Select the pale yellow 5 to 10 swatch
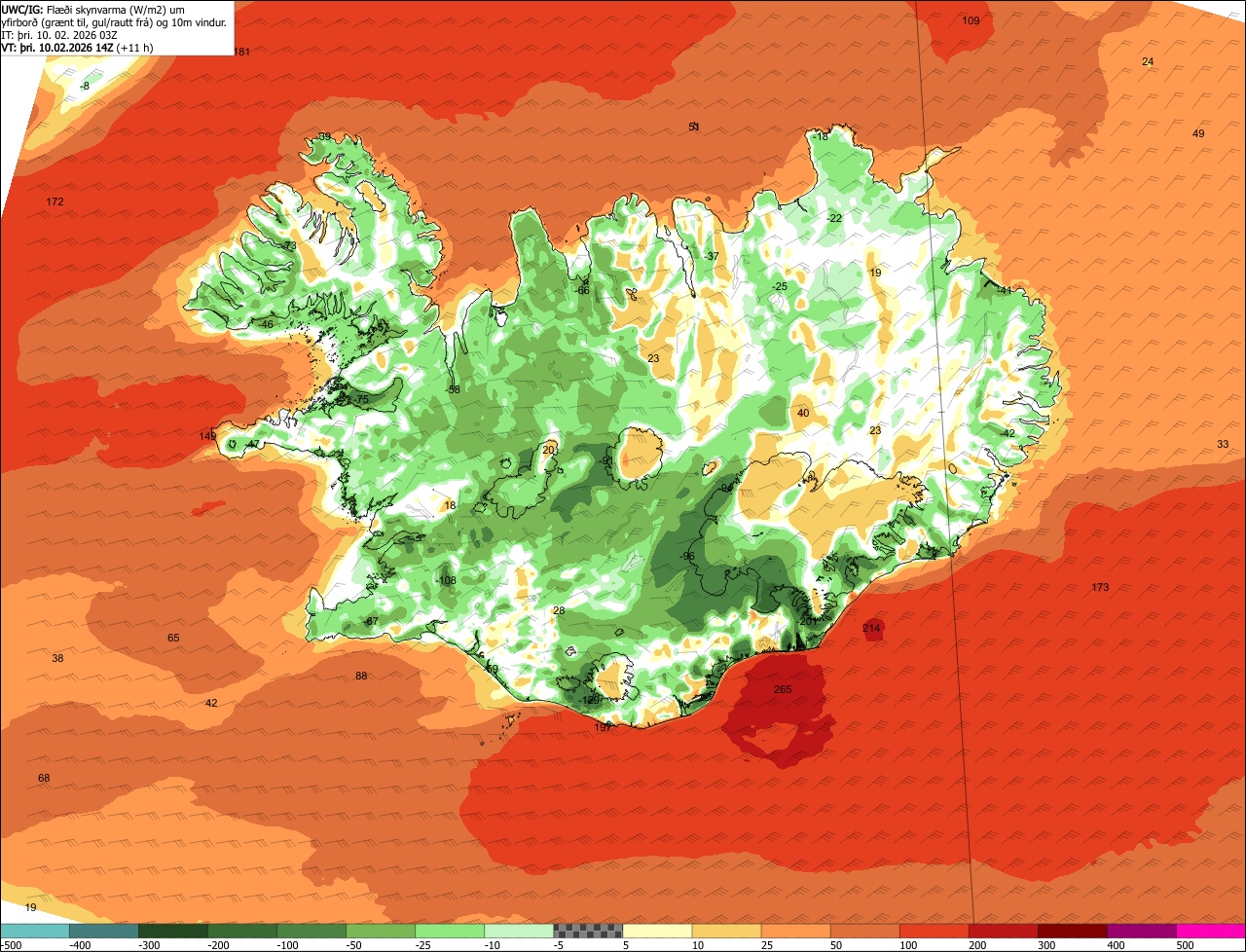 coord(657,931)
